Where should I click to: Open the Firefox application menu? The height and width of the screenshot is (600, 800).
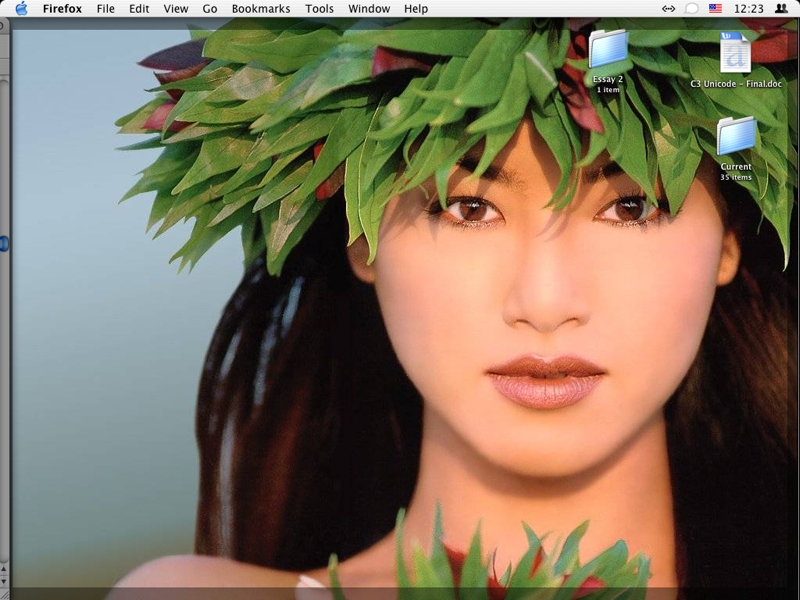coord(62,9)
